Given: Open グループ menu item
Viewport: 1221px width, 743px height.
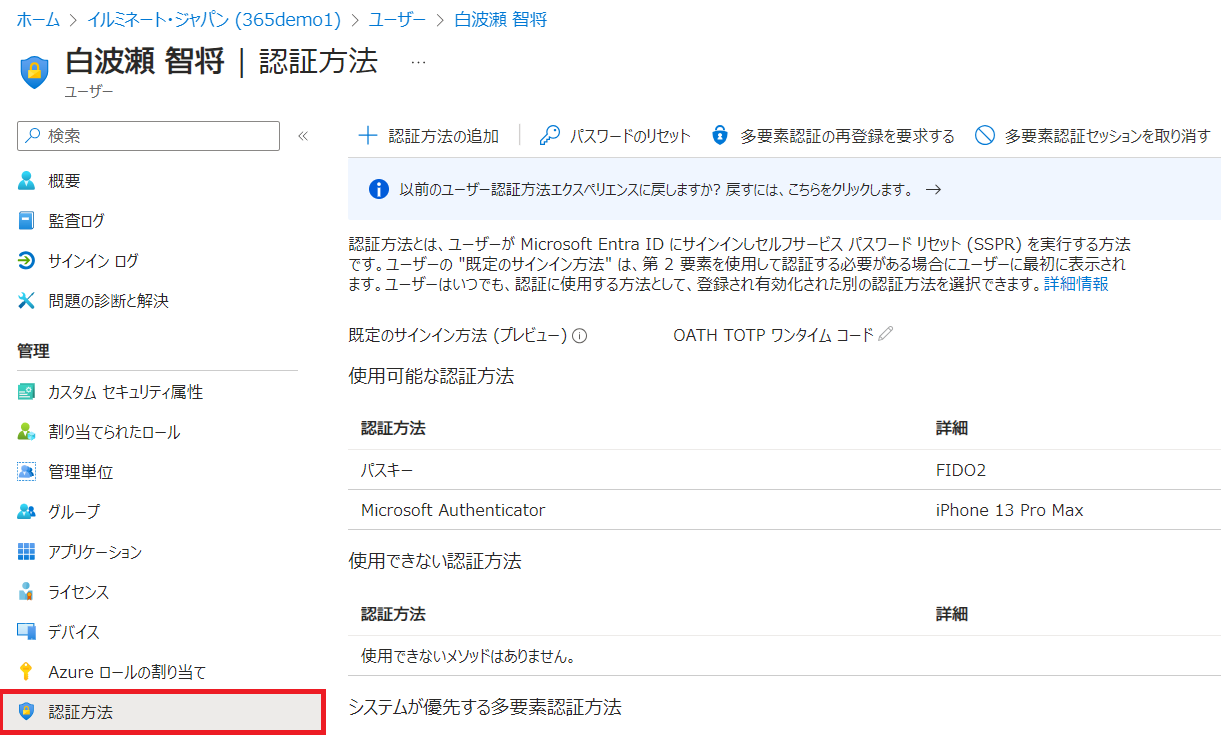Looking at the screenshot, I should [74, 512].
